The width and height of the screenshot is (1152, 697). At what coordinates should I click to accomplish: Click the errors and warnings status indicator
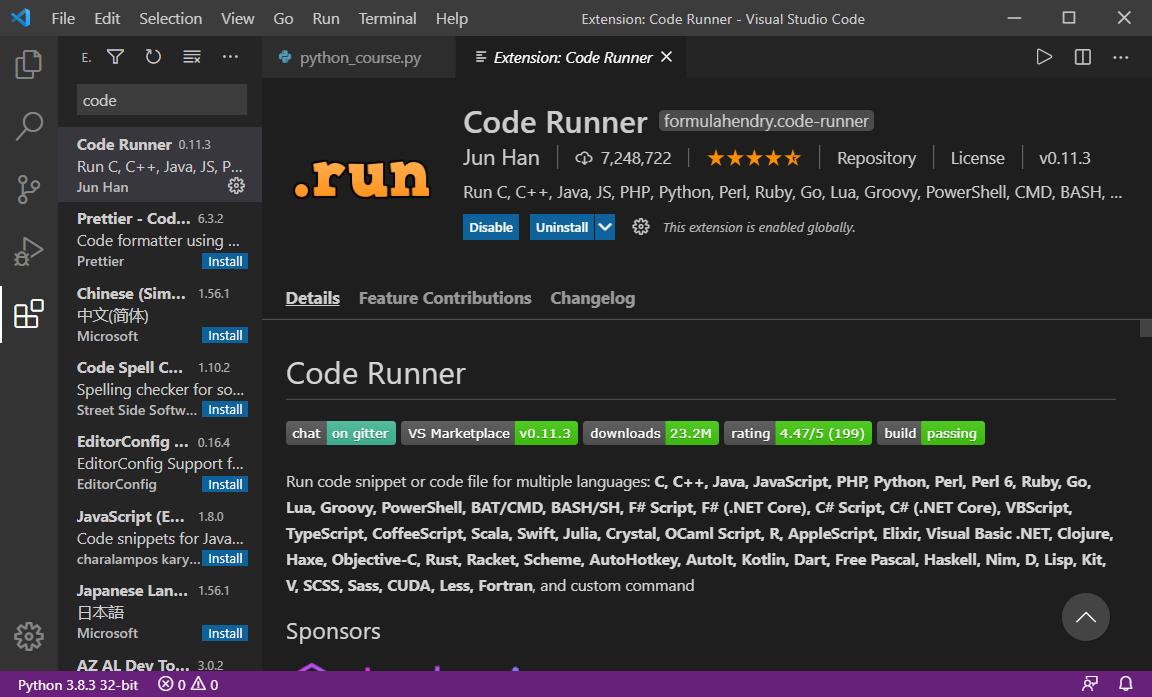coord(188,685)
